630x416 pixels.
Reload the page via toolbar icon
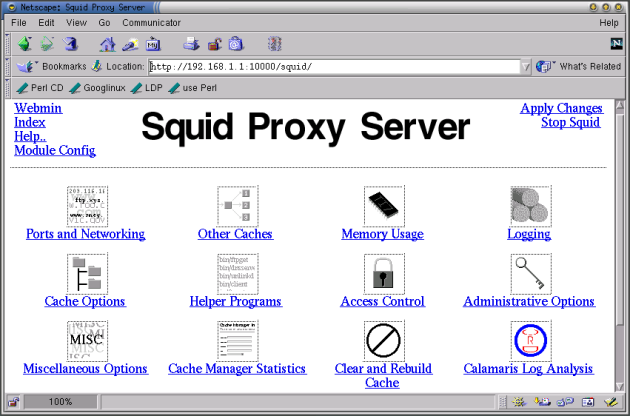pos(70,44)
